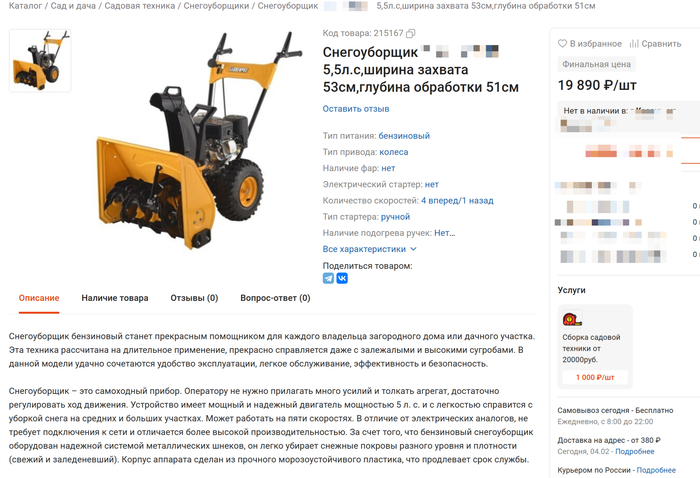
Task: Click the 1 000 ₽/шт service button
Action: tap(595, 378)
